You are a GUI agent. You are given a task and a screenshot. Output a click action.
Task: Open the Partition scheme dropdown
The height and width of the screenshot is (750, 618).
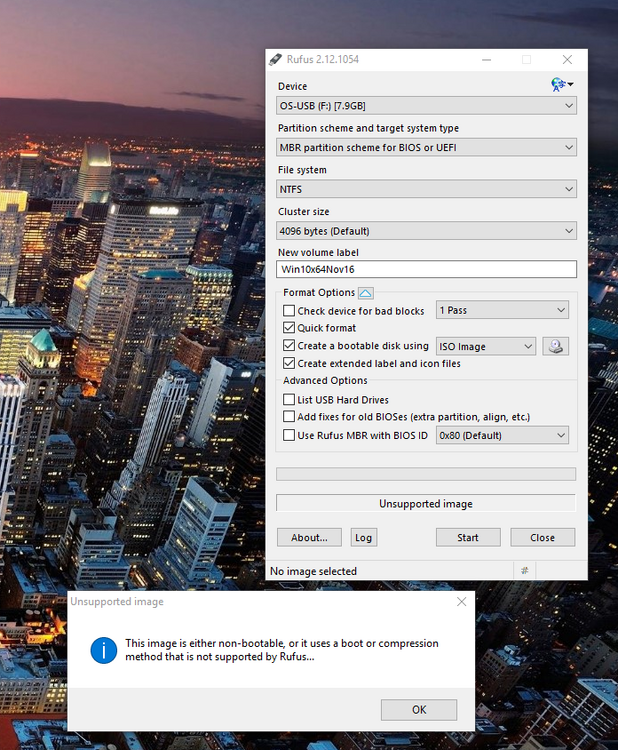click(426, 147)
